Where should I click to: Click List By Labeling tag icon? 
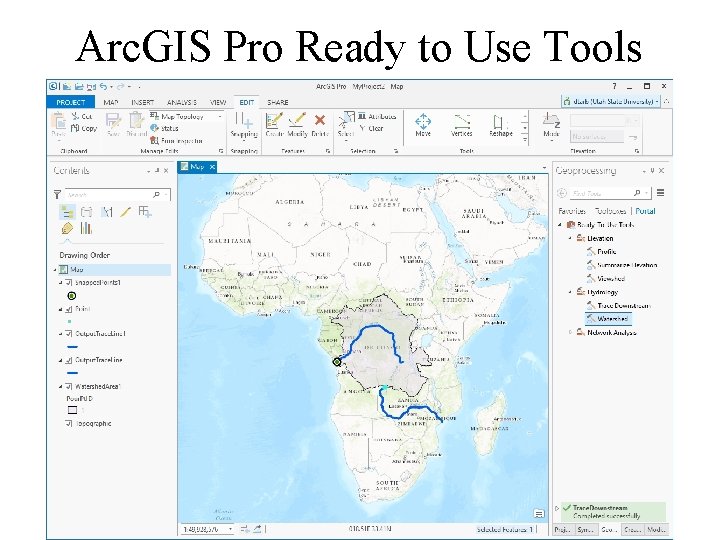click(x=67, y=228)
